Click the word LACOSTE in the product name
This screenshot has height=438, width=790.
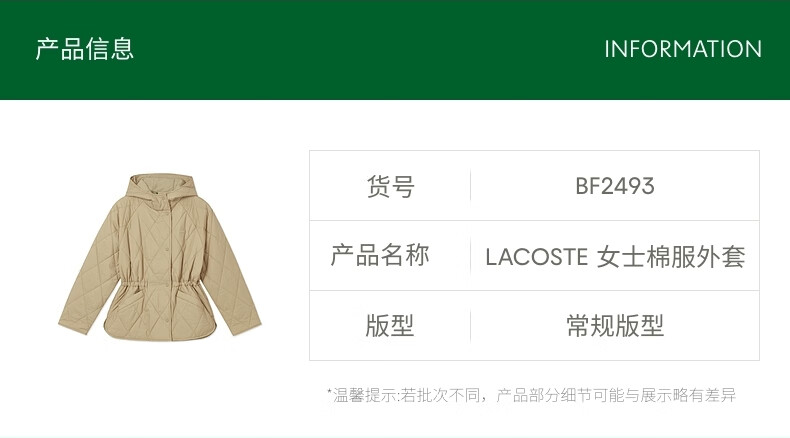pyautogui.click(x=537, y=257)
